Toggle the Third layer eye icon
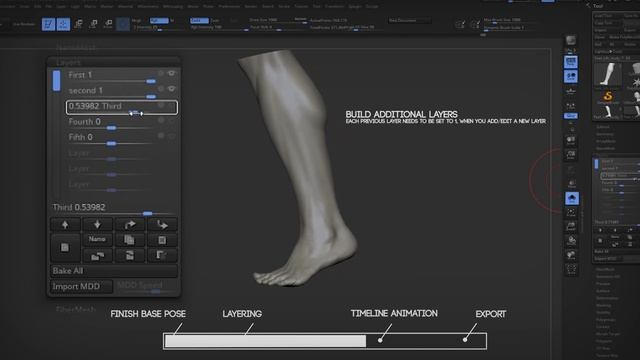640x360 pixels. 171,106
